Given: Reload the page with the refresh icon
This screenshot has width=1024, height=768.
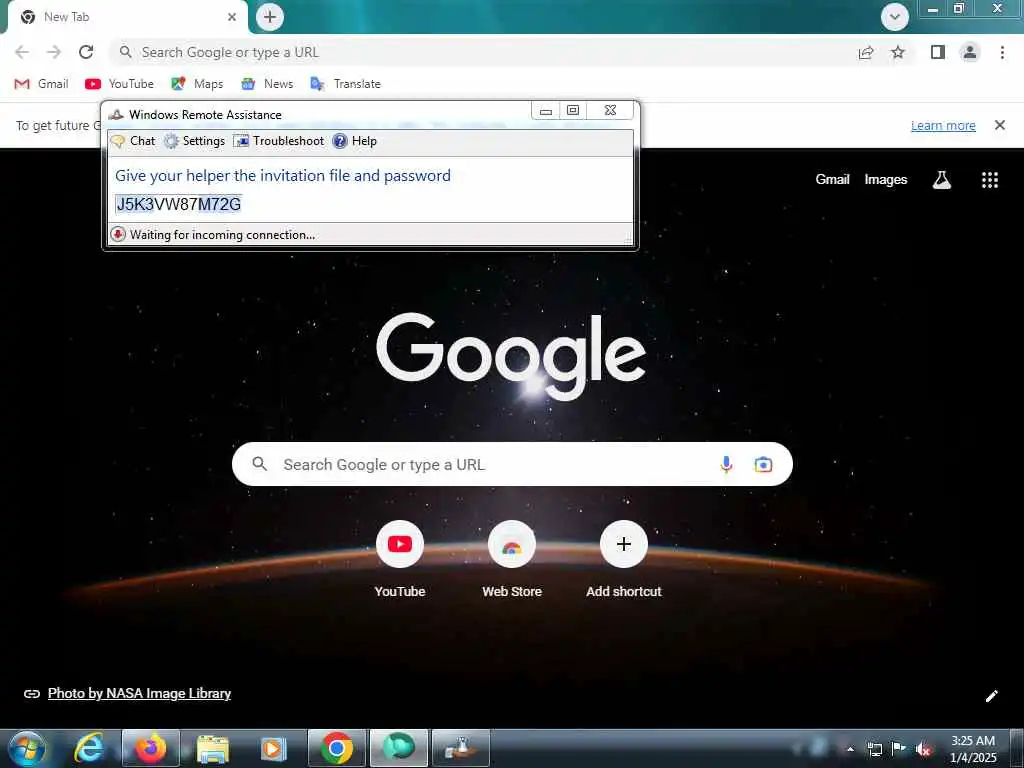Looking at the screenshot, I should pos(86,52).
